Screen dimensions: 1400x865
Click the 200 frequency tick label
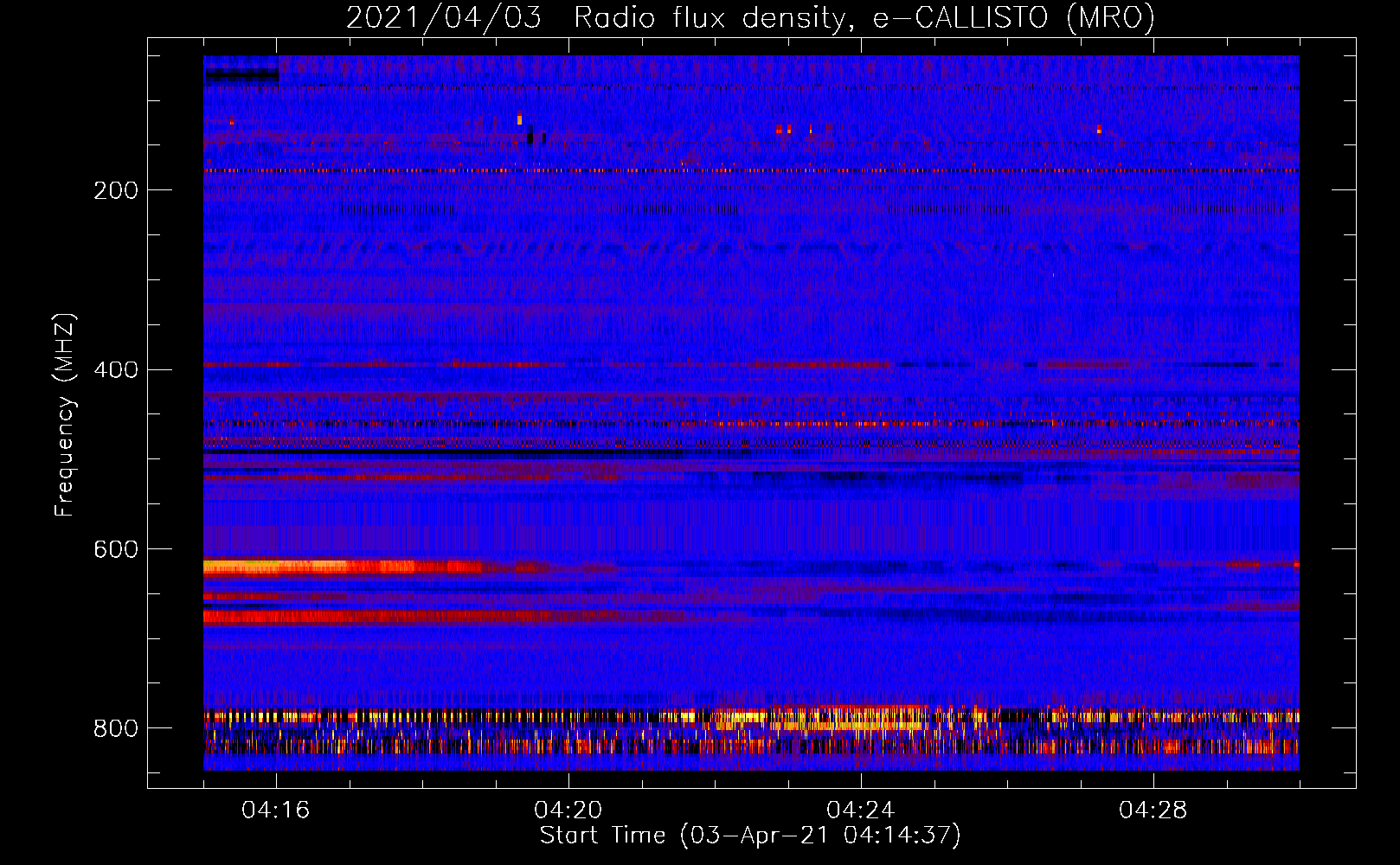coord(116,190)
